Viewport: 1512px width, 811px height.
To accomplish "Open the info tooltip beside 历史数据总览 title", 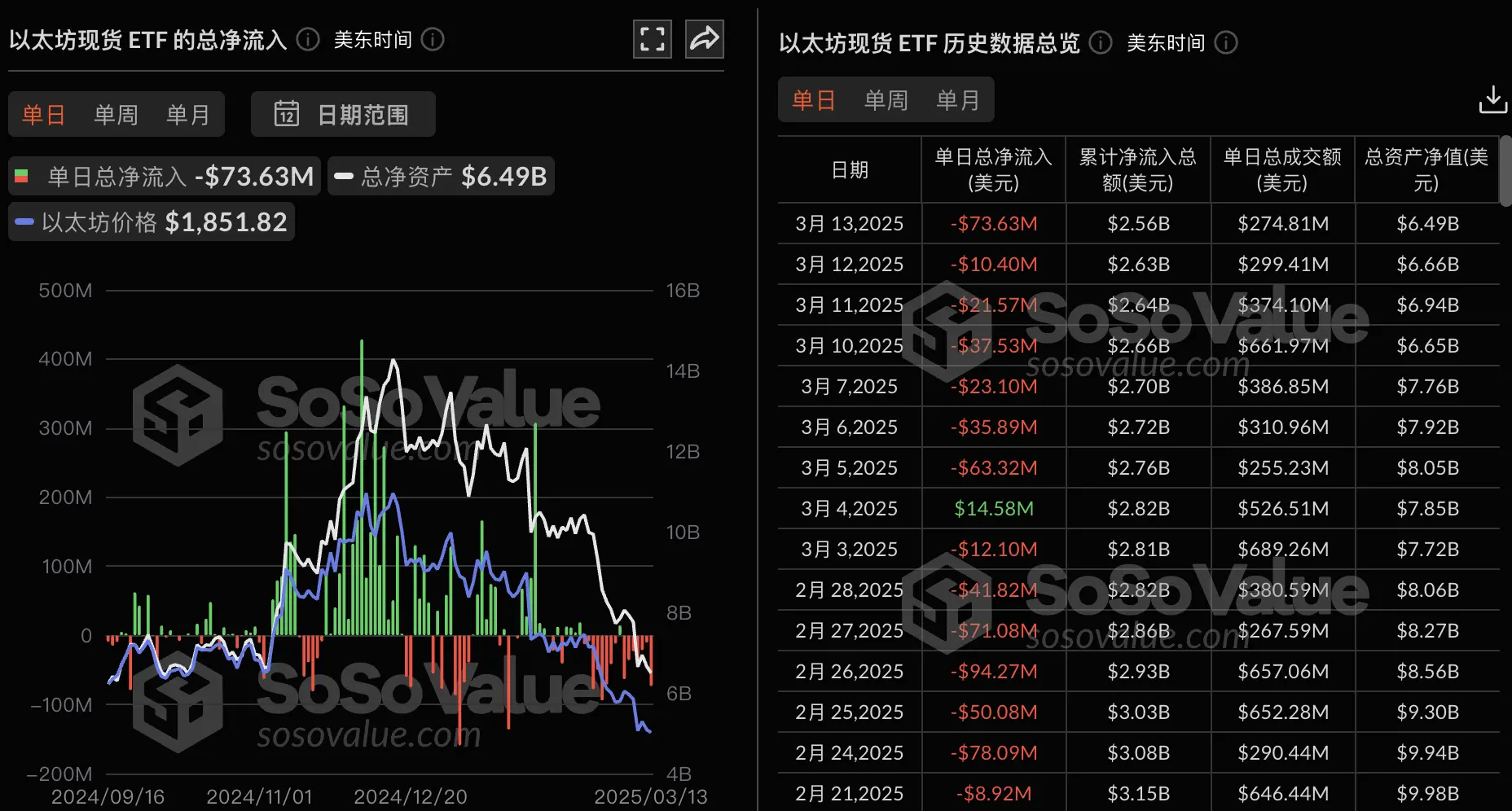I will pyautogui.click(x=1100, y=43).
